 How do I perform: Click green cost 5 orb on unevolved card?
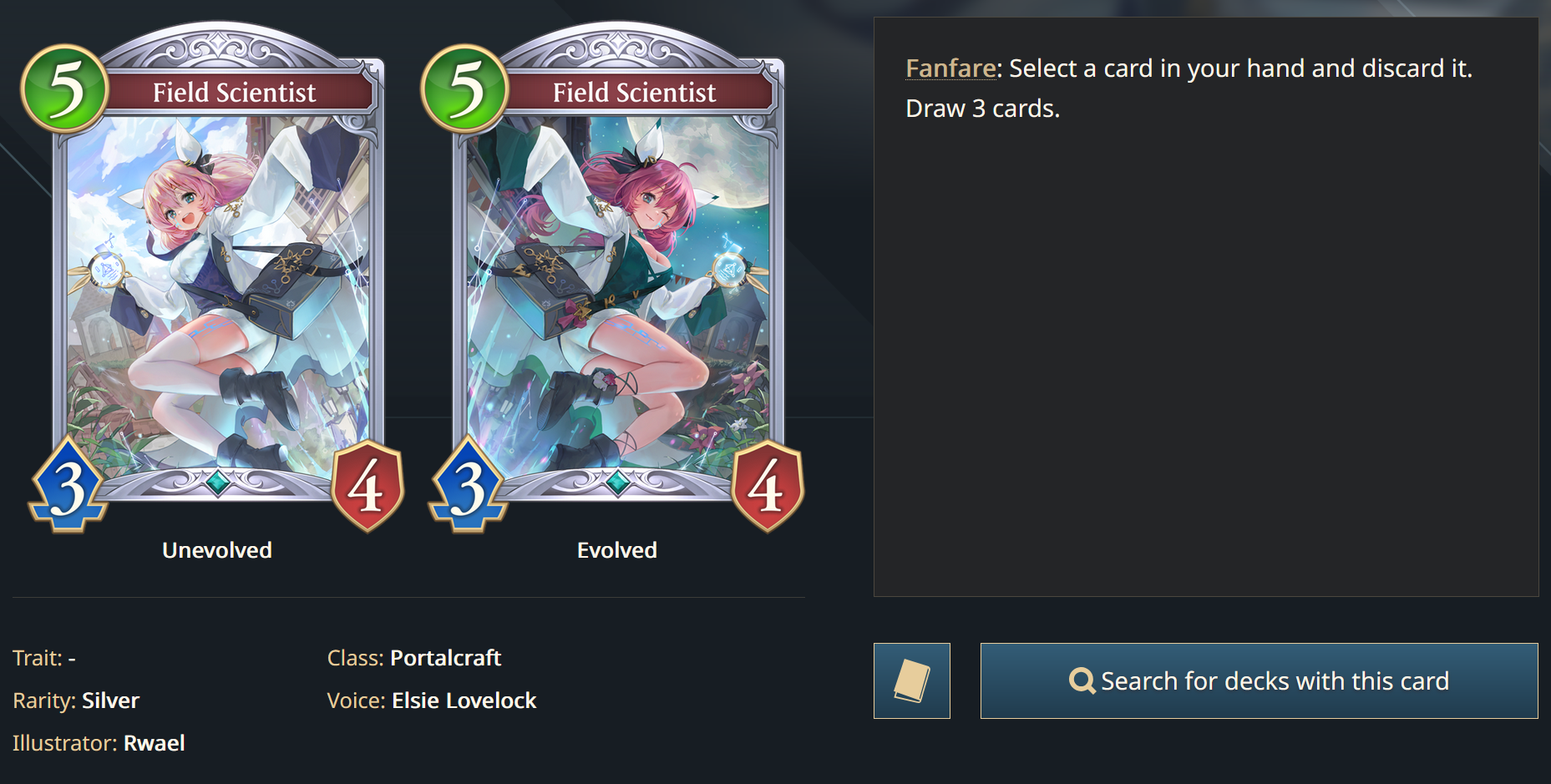tap(65, 89)
